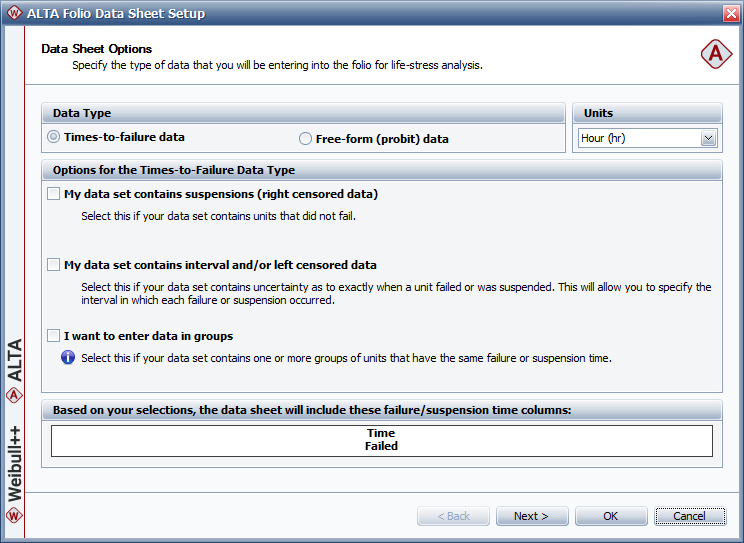Image resolution: width=744 pixels, height=543 pixels.
Task: Close the ALTA Folio Data Sheet Setup window
Action: (730, 13)
